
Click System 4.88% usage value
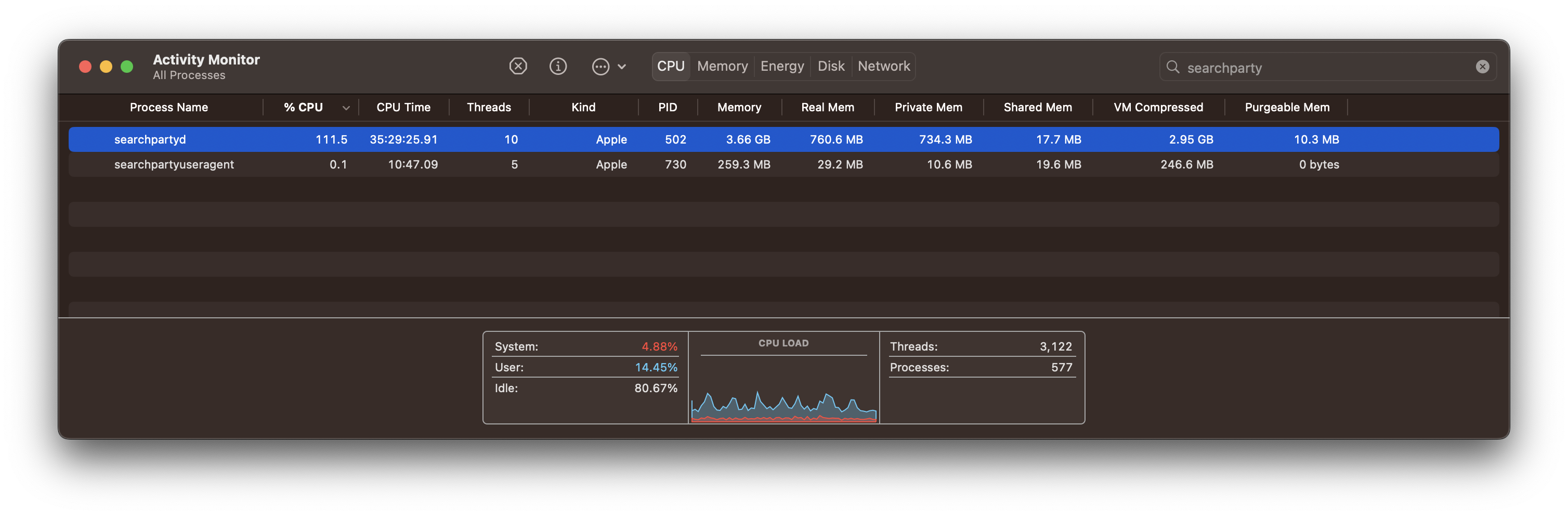tap(659, 346)
